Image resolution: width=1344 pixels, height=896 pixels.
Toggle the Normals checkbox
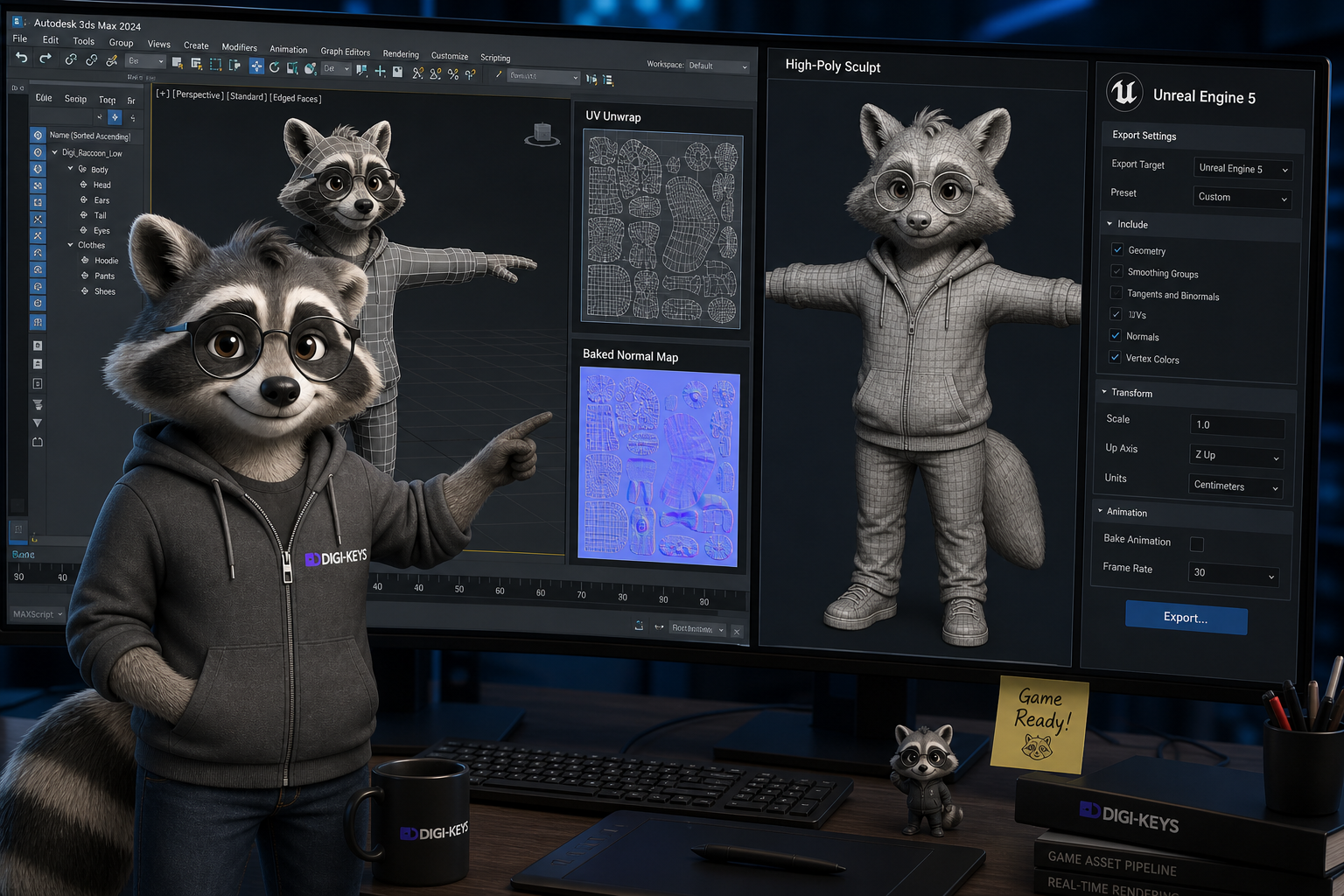point(1115,335)
